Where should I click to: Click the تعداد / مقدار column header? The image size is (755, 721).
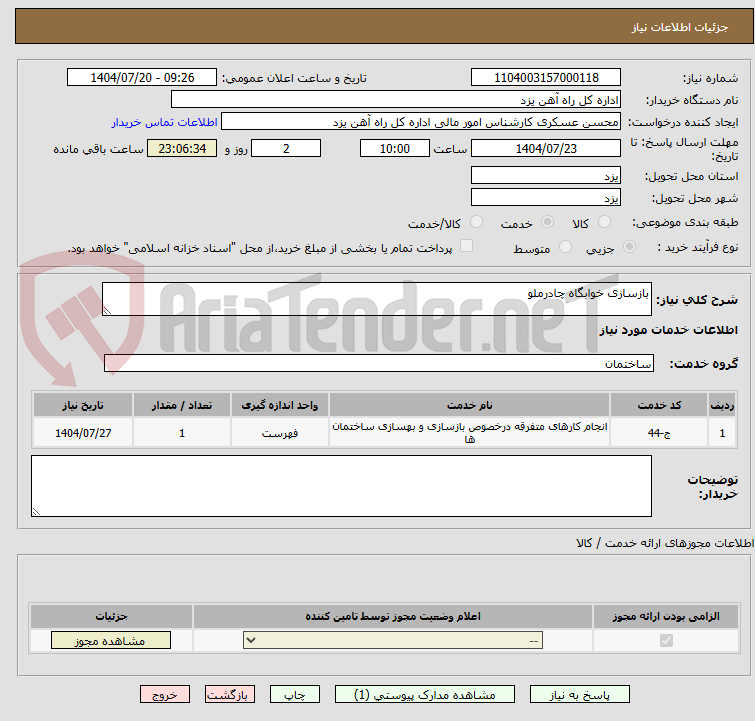click(182, 405)
